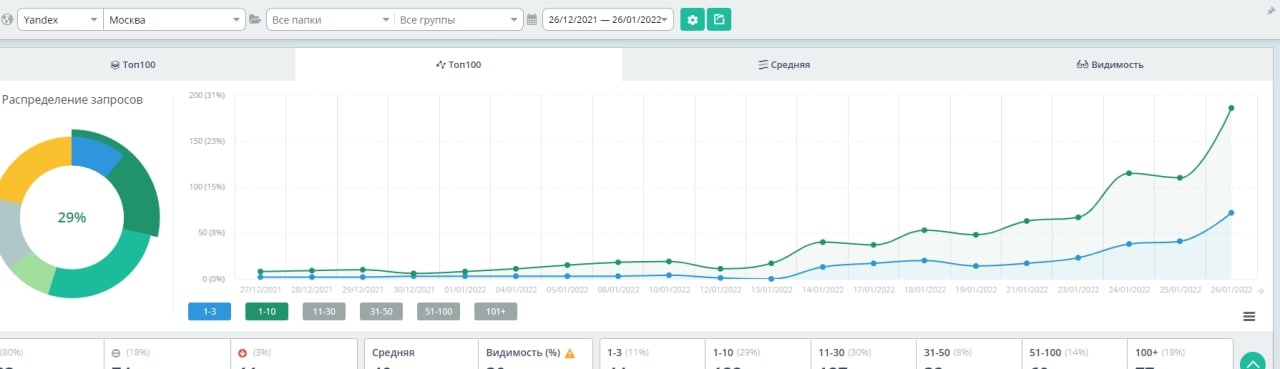Click the blue line point for 26/01/2022
The image size is (1280, 369).
pos(1231,212)
